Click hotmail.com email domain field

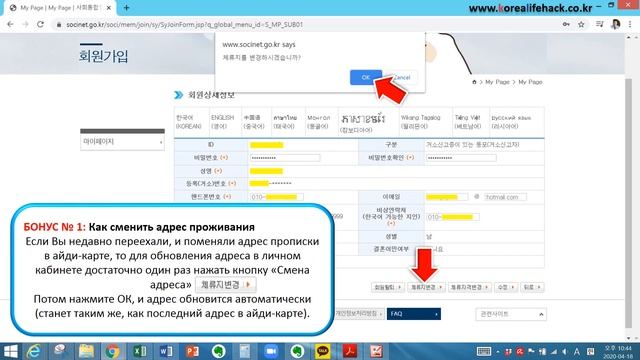[x=505, y=197]
